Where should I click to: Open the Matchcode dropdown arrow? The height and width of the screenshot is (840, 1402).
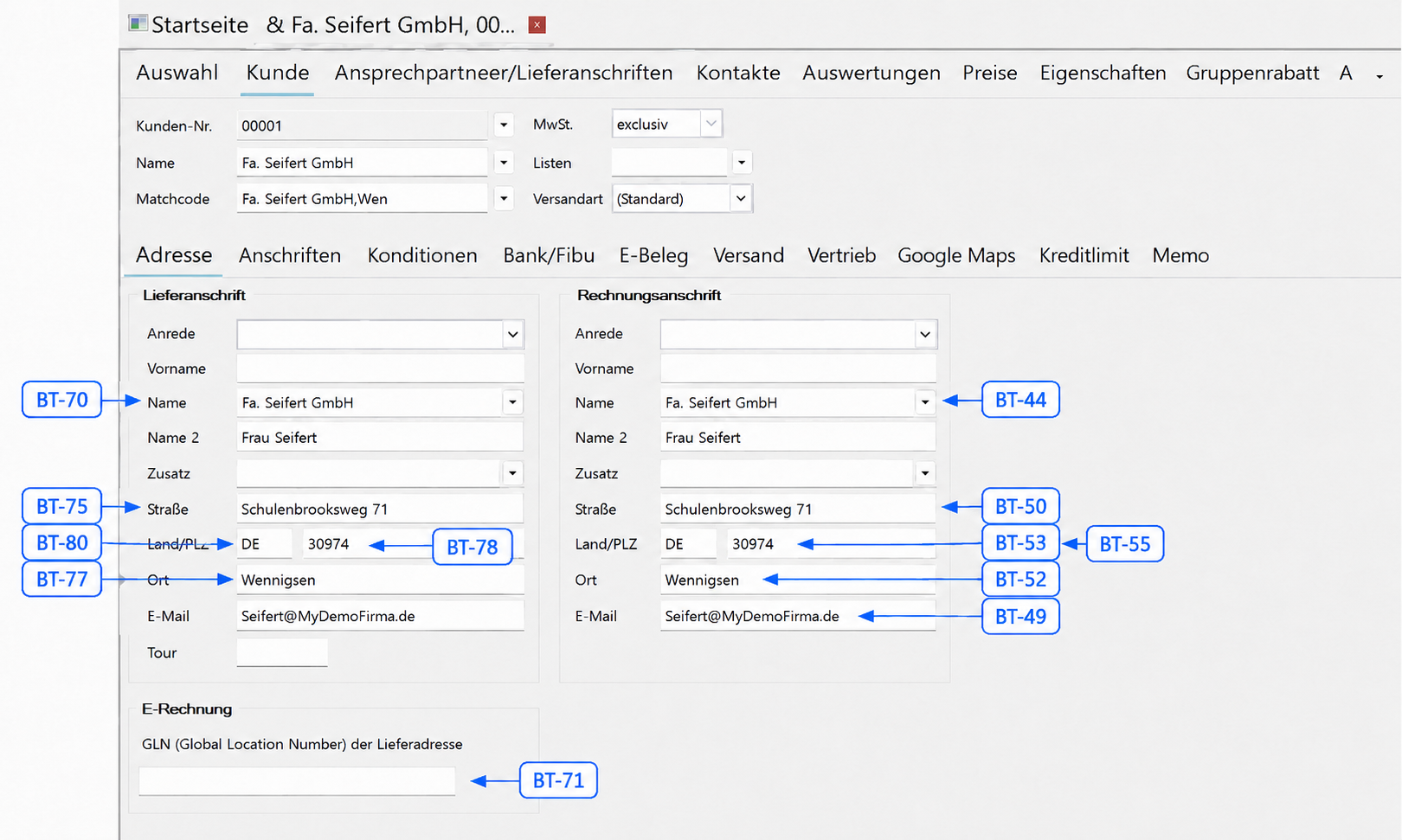[x=504, y=198]
